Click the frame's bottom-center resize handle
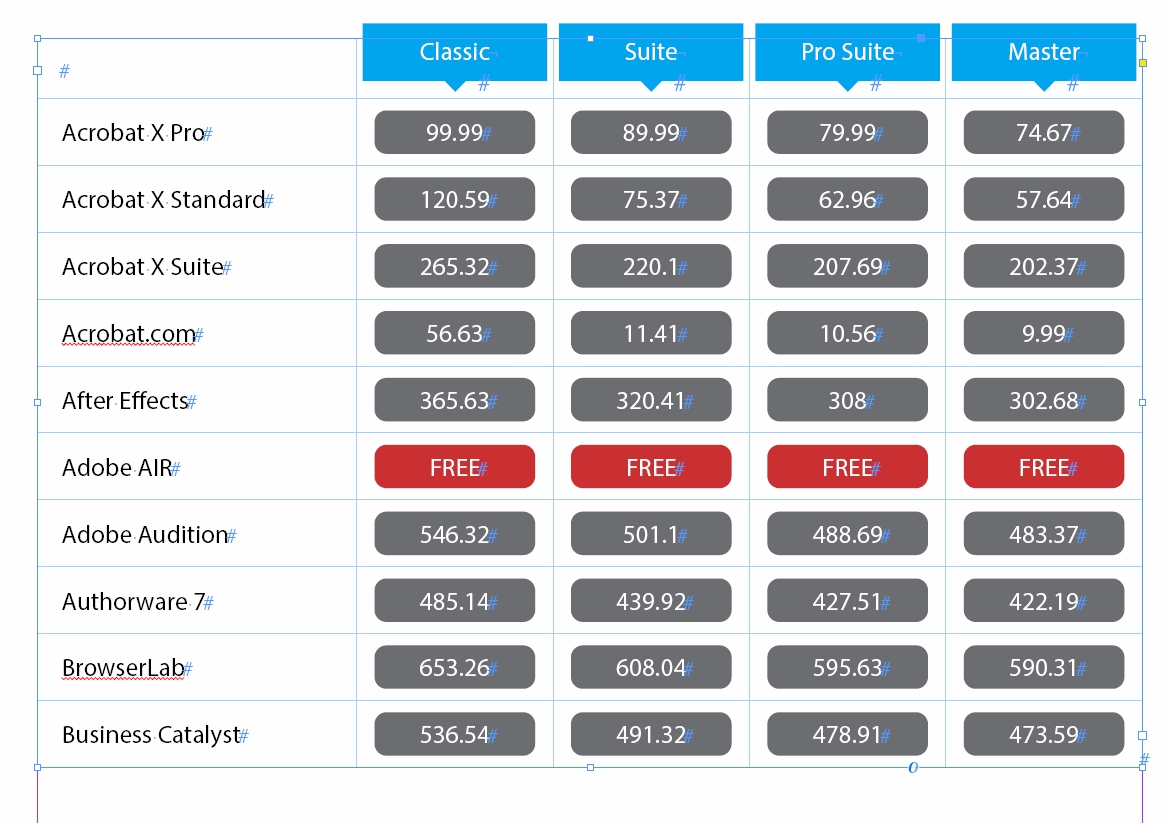Image resolution: width=1170 pixels, height=823 pixels. (x=590, y=767)
